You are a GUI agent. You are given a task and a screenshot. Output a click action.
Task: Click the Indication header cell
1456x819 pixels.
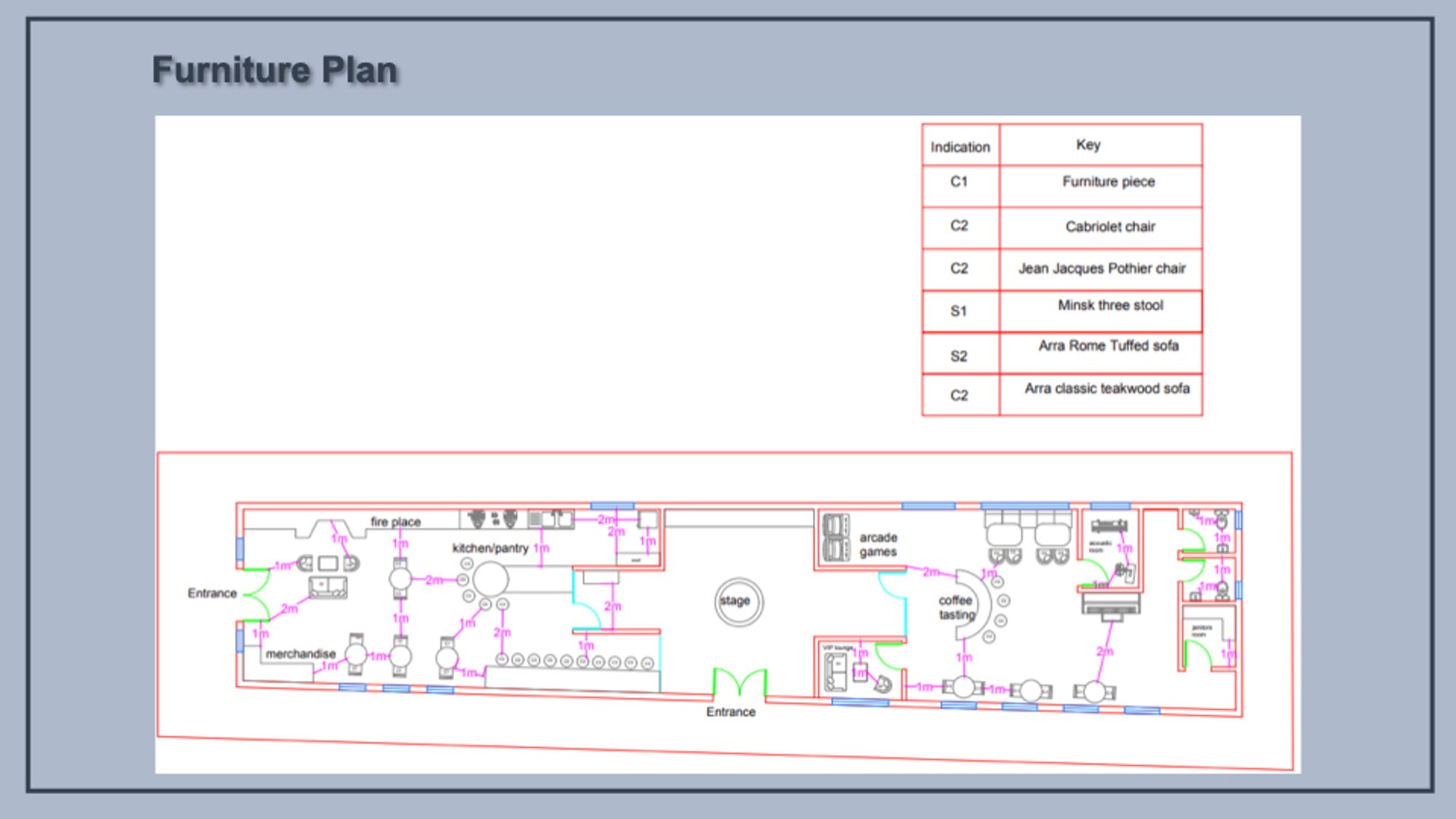960,145
